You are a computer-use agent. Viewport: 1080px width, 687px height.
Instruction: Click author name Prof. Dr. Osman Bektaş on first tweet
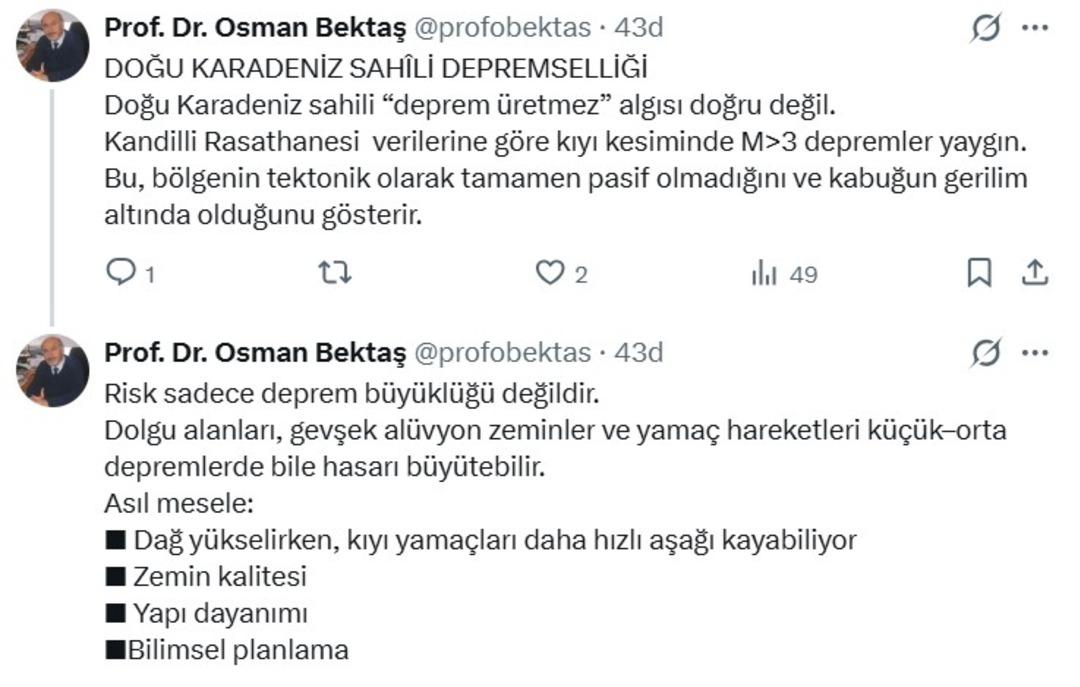click(255, 28)
